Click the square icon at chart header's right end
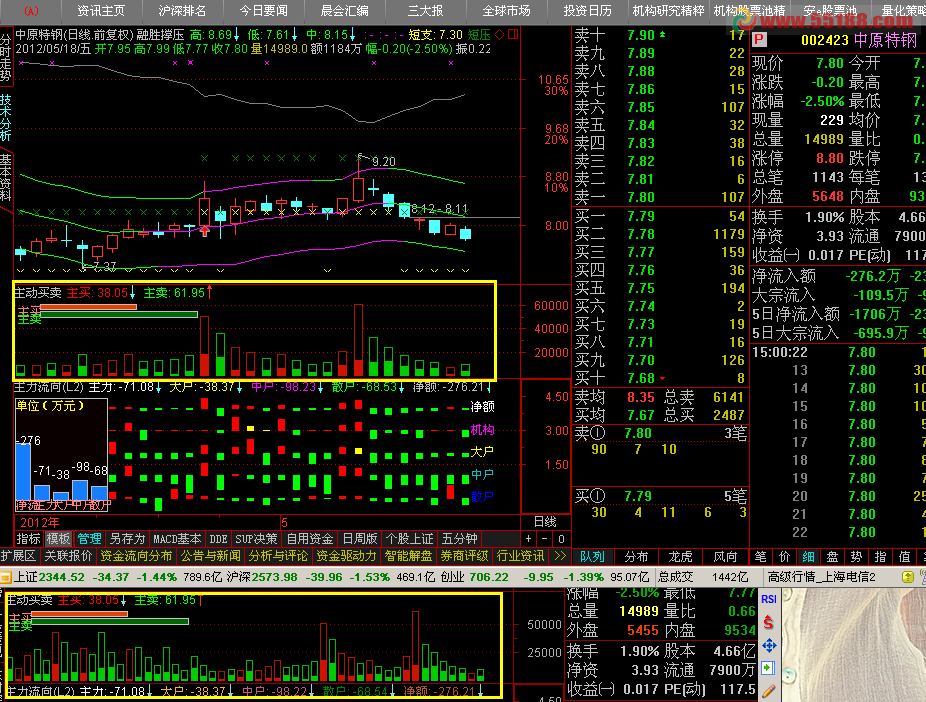This screenshot has width=926, height=702. coord(513,35)
